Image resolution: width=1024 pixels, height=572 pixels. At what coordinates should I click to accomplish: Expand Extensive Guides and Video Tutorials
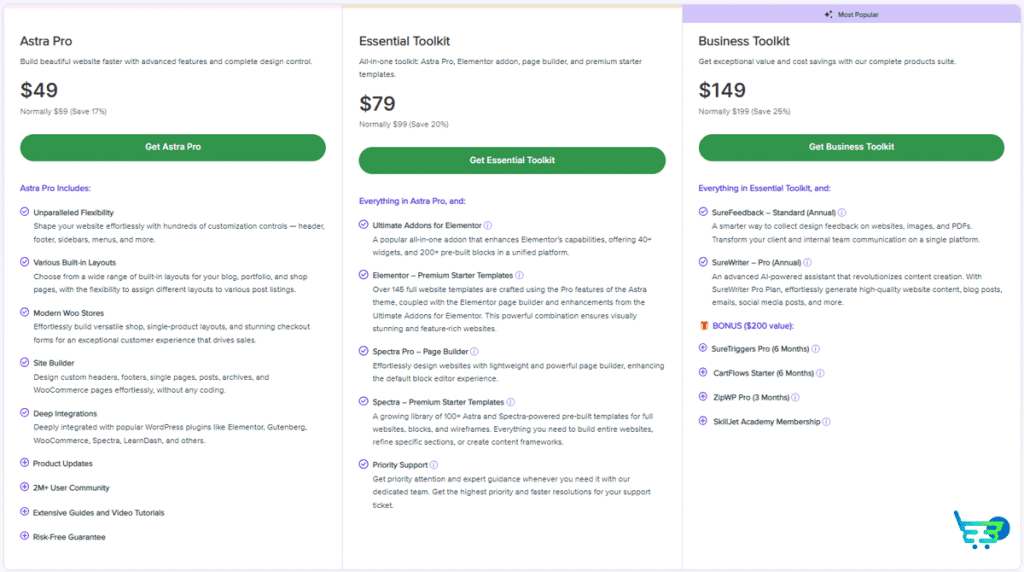tap(24, 512)
